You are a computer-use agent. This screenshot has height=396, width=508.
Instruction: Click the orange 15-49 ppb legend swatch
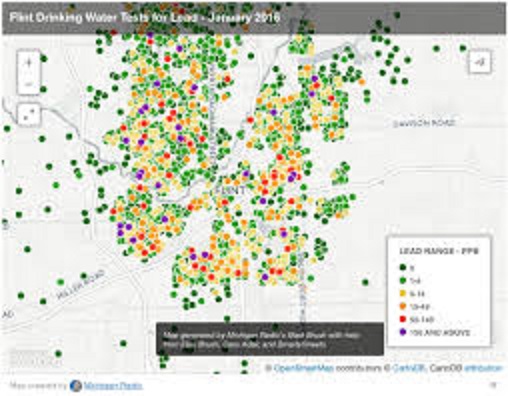point(403,306)
